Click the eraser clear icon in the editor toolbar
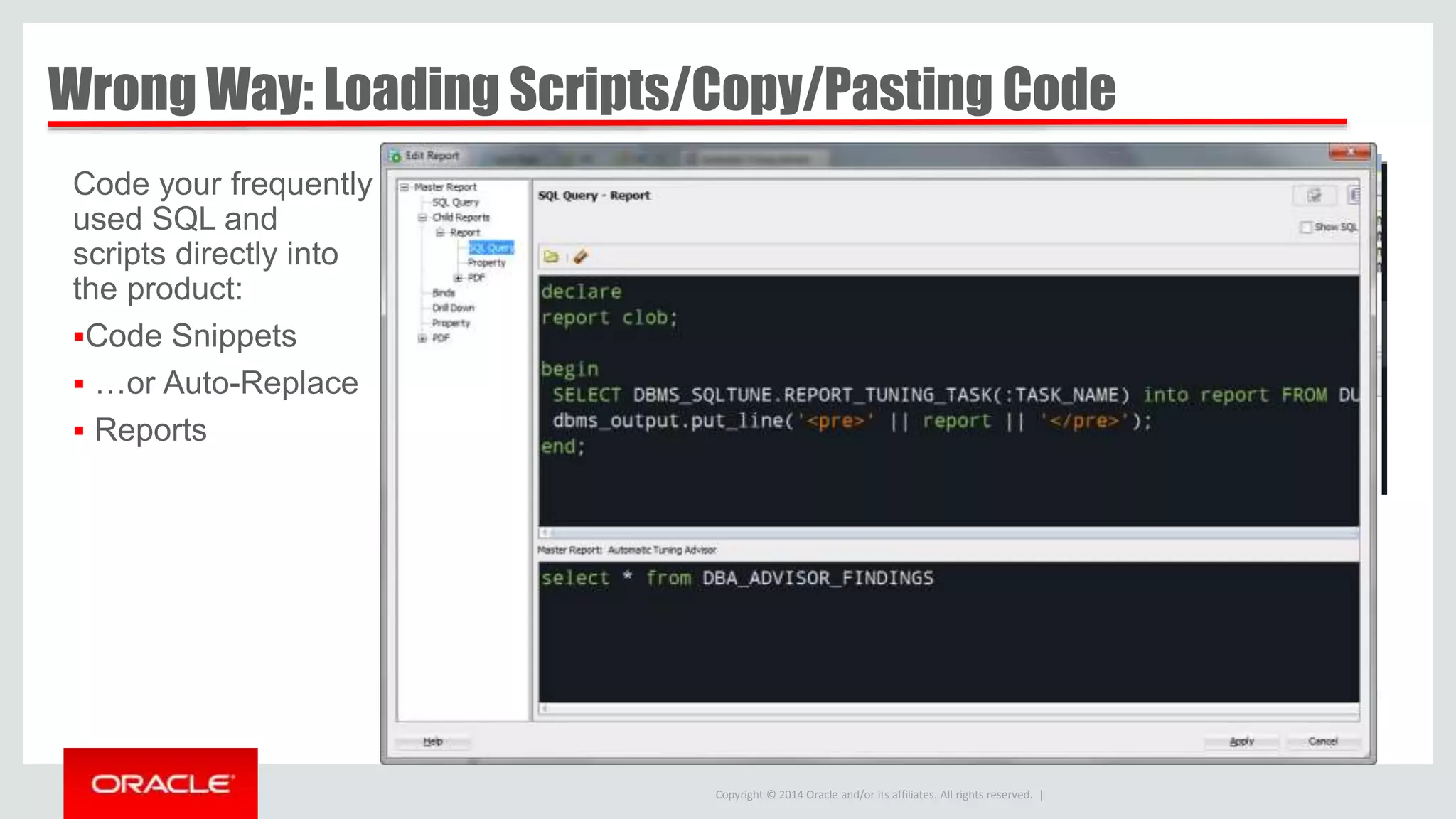This screenshot has height=819, width=1456. coord(581,257)
